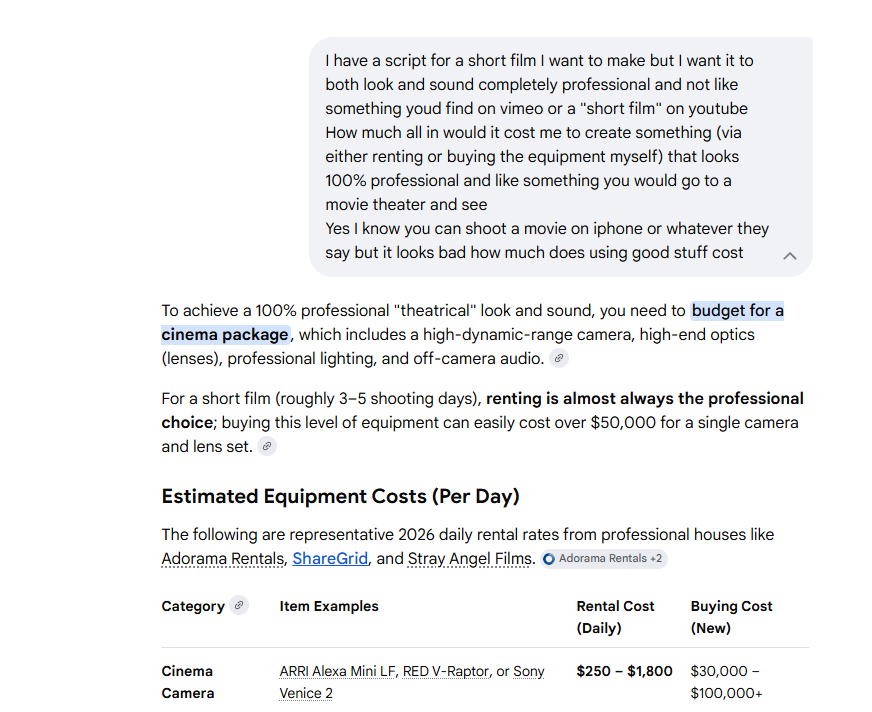The image size is (872, 712).
Task: Click the Item Examples column header
Action: point(329,606)
